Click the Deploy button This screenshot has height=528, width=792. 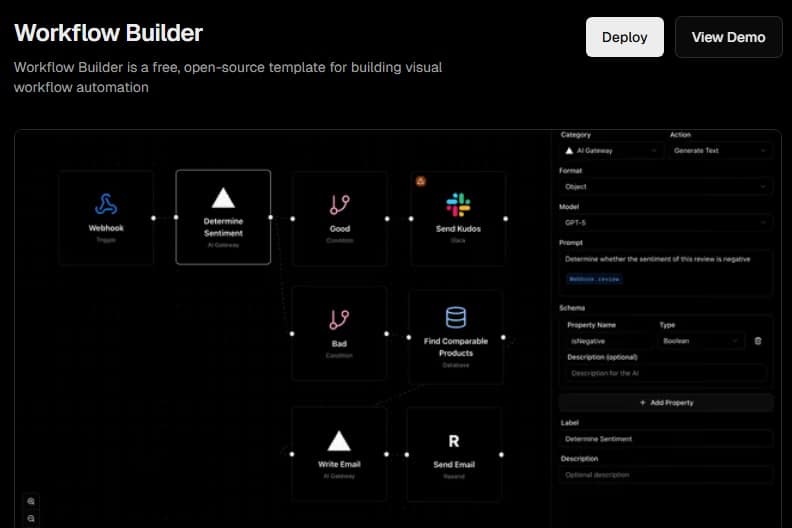(624, 37)
